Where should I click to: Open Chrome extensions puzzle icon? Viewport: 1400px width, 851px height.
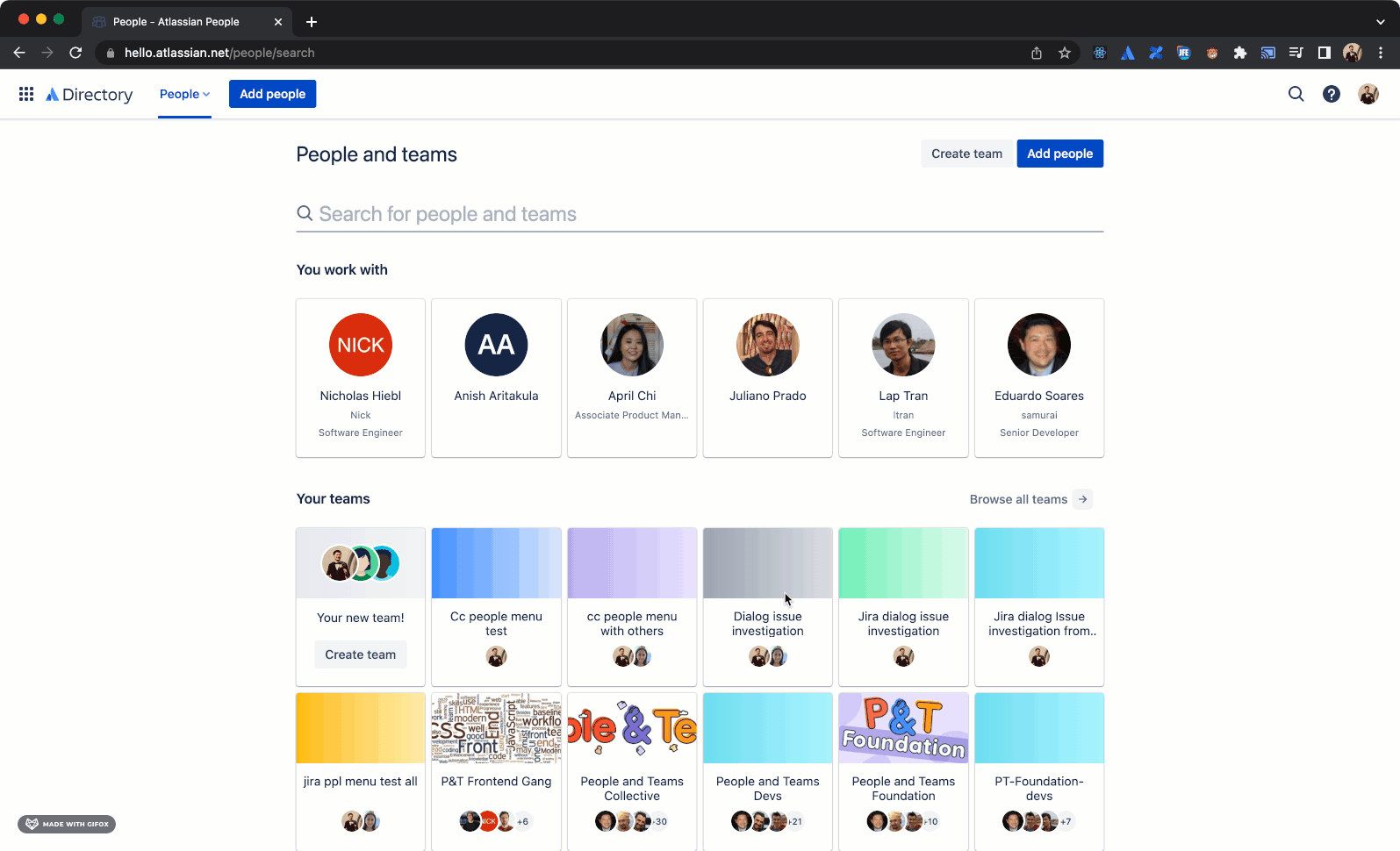coord(1240,53)
